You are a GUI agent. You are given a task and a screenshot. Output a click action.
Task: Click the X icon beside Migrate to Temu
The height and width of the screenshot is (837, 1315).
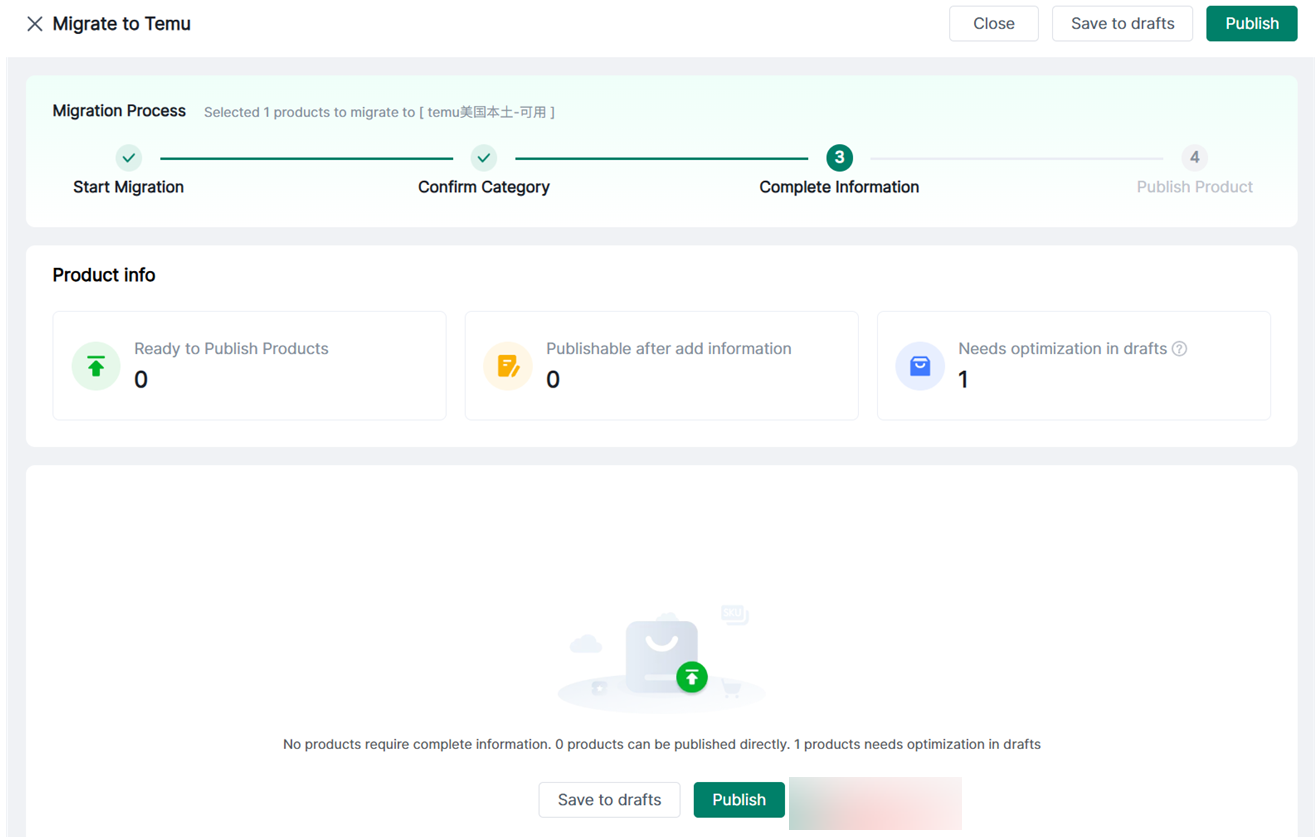click(x=35, y=24)
